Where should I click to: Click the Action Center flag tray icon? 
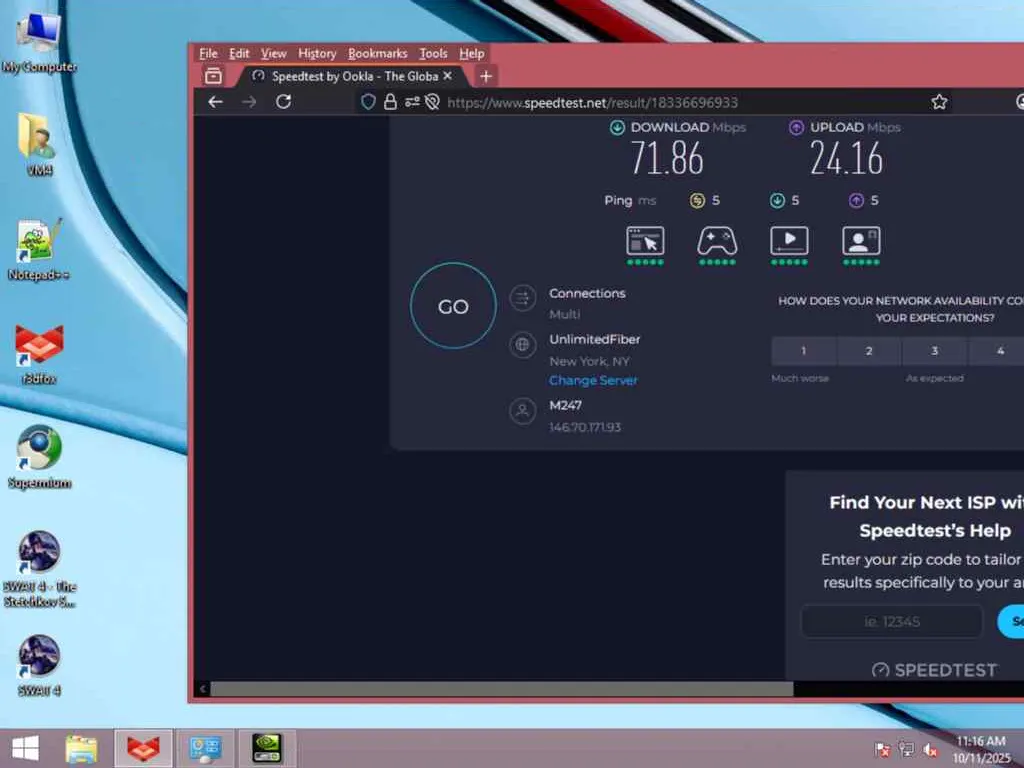[882, 749]
